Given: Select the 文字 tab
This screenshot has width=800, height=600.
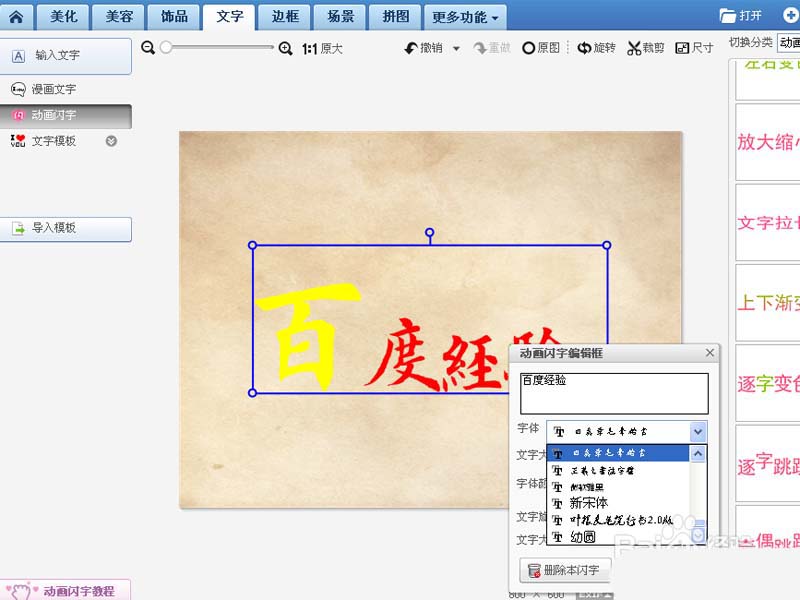Looking at the screenshot, I should pos(230,17).
